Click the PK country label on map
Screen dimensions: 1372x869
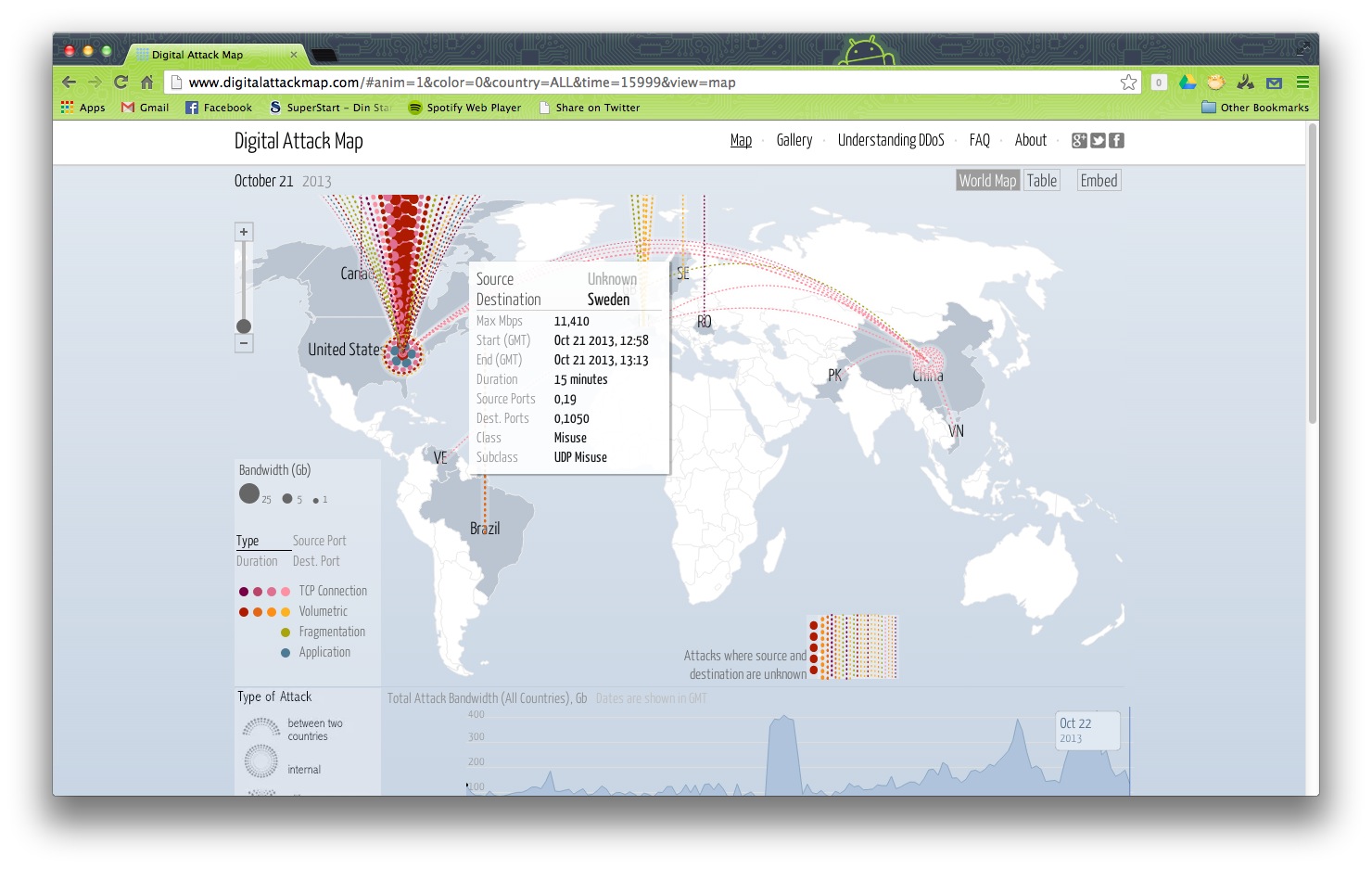834,375
